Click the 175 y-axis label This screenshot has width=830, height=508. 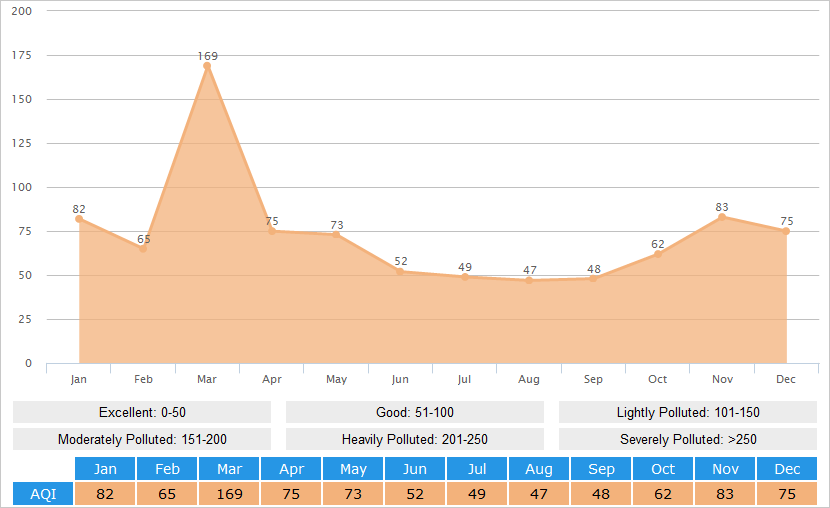click(x=22, y=55)
